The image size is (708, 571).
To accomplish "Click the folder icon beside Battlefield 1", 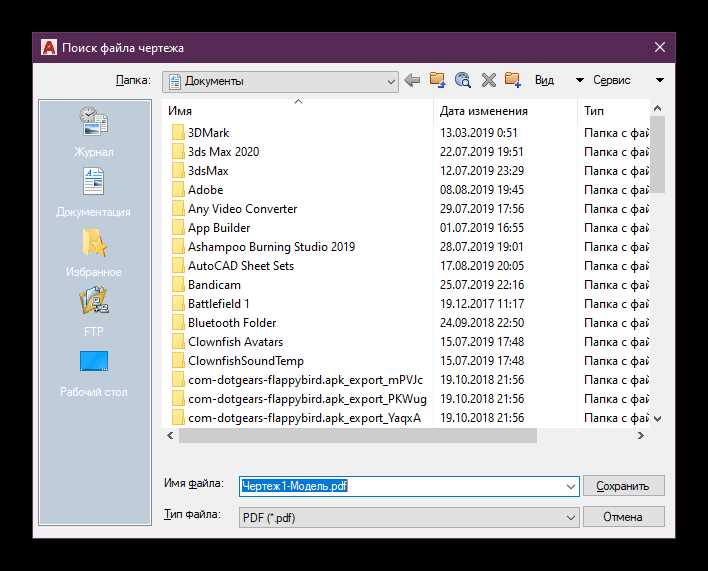I will (178, 304).
